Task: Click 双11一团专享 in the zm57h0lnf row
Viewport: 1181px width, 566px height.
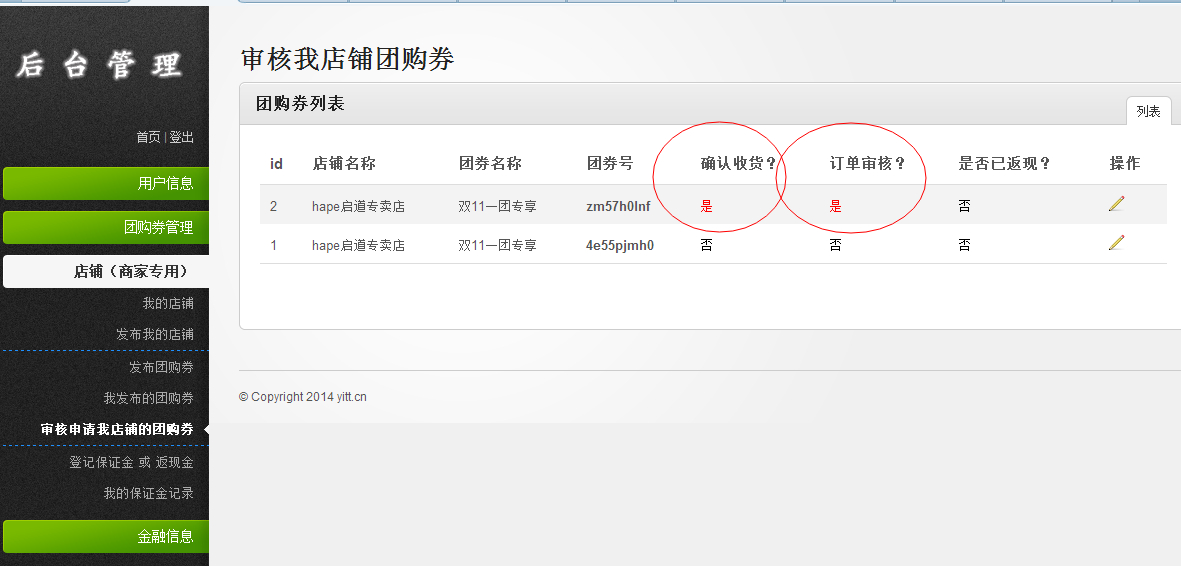Action: click(497, 207)
